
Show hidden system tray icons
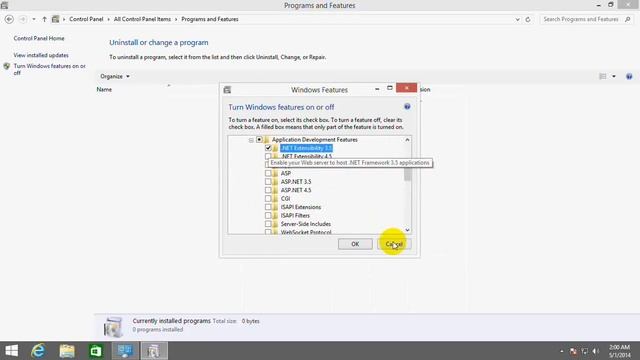click(x=562, y=351)
